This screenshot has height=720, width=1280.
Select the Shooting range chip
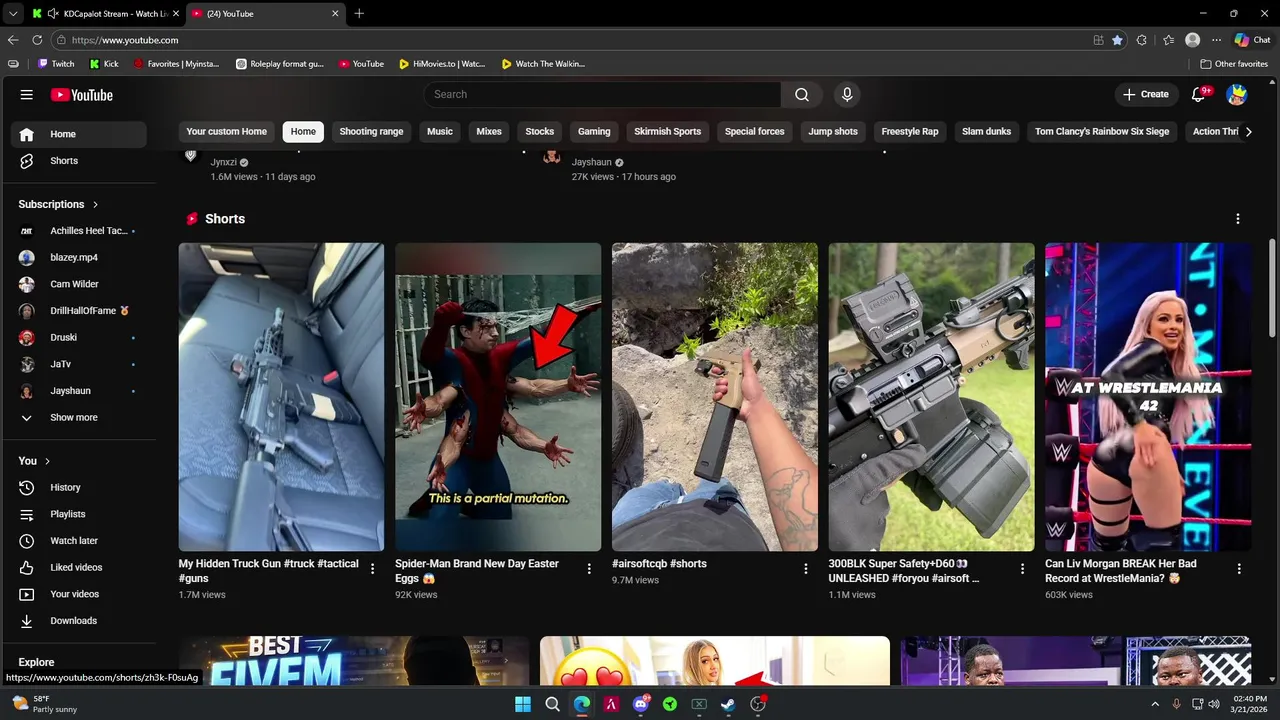[x=371, y=131]
